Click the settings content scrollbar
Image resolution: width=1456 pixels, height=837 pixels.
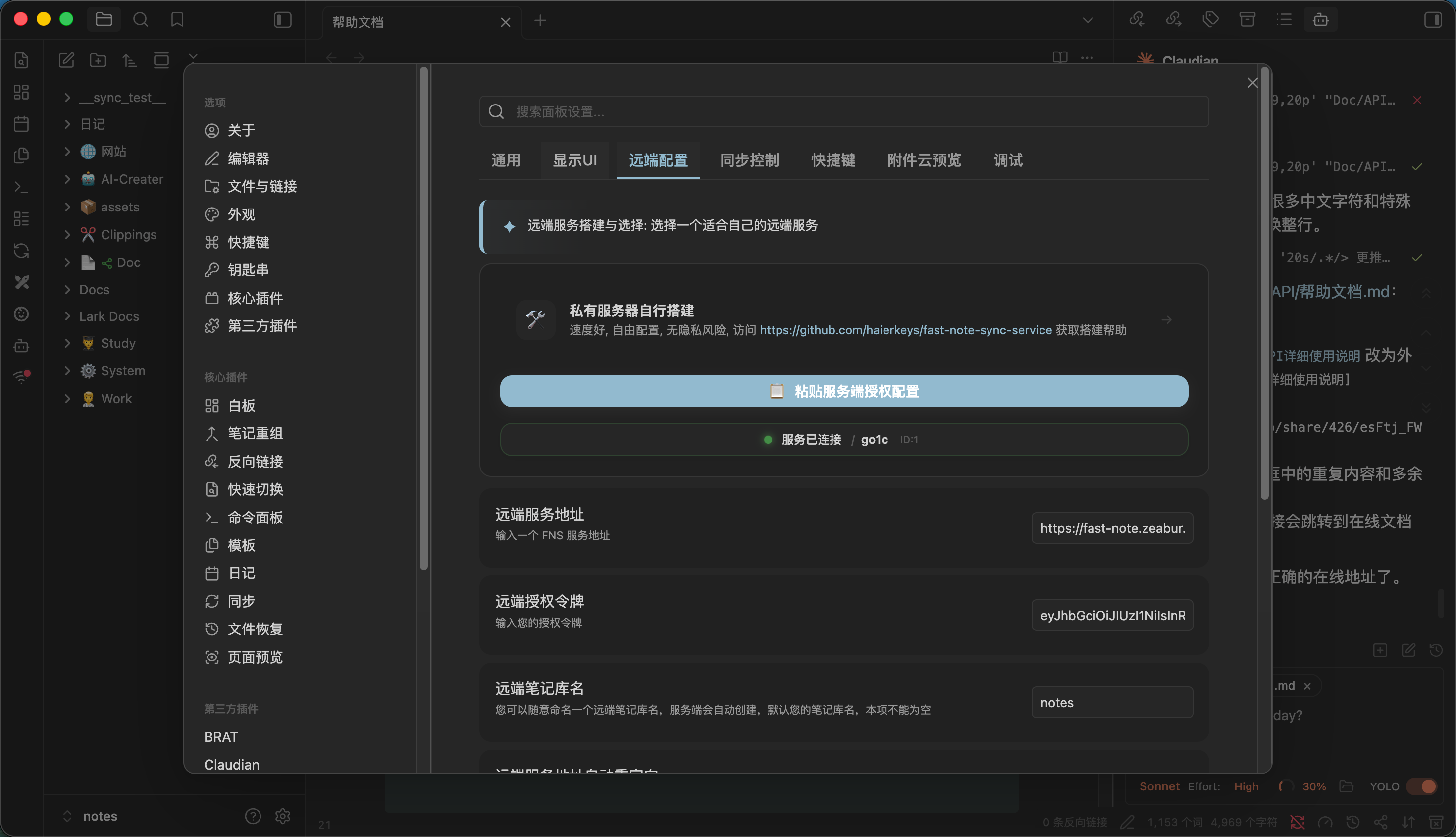[x=1264, y=283]
